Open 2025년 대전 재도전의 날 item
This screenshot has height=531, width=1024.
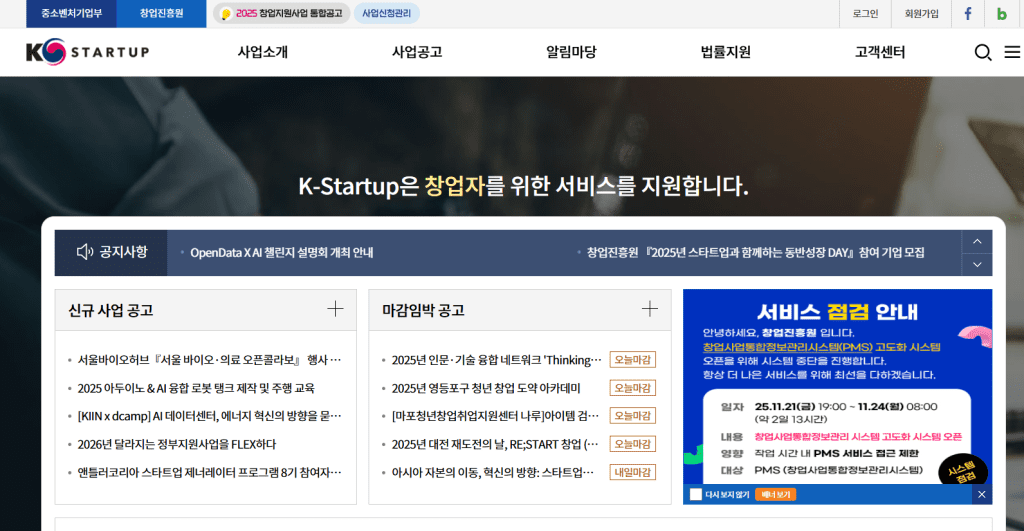pyautogui.click(x=495, y=444)
